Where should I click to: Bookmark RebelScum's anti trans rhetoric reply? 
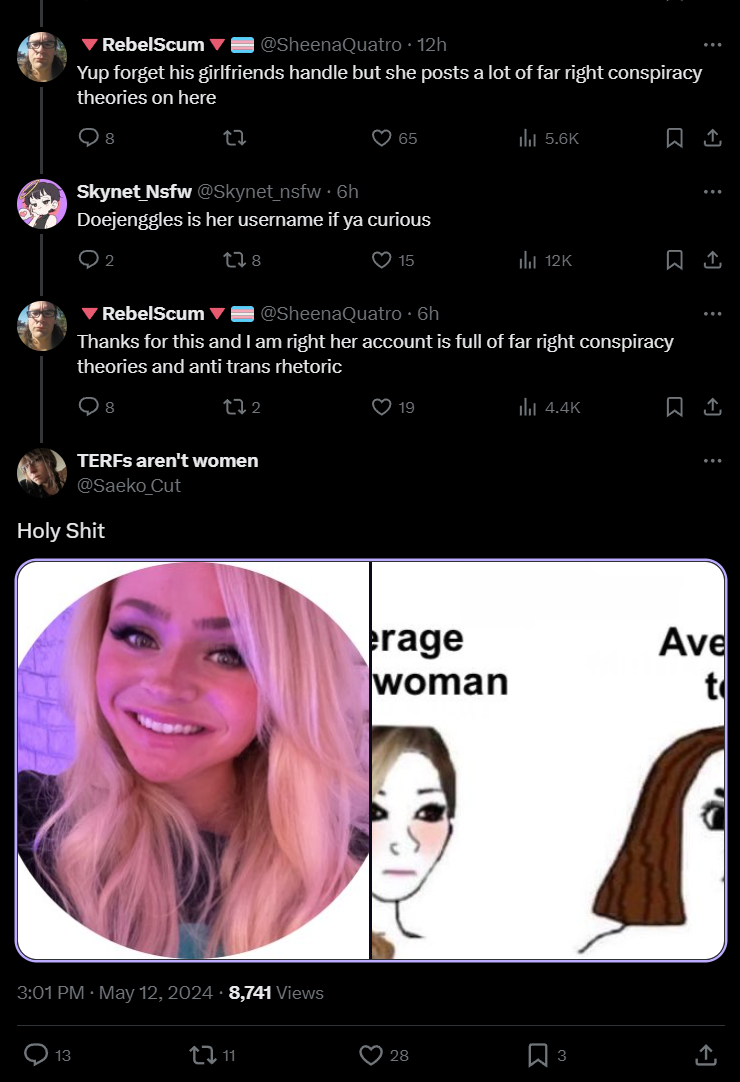[674, 407]
